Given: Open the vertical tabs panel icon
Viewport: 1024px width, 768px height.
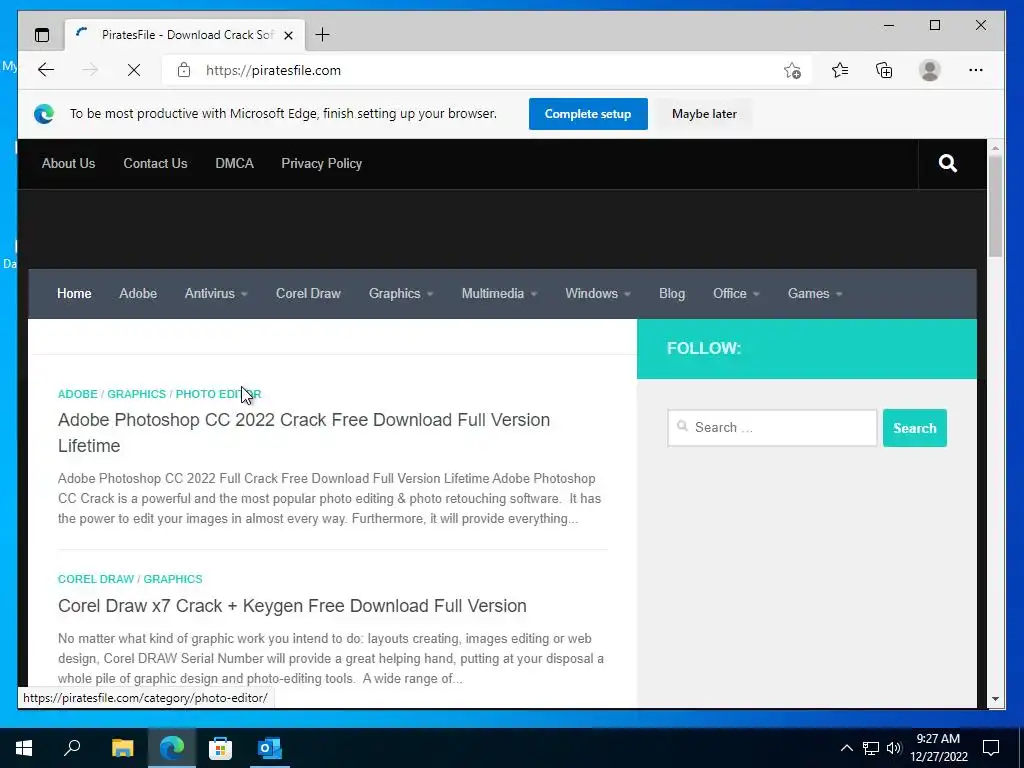Looking at the screenshot, I should pos(42,35).
